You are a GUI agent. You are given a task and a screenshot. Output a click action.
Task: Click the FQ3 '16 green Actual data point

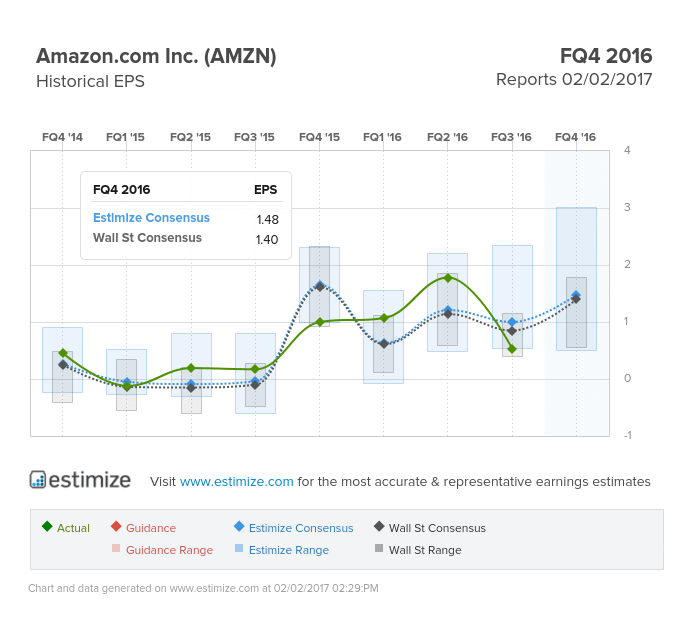coord(512,349)
